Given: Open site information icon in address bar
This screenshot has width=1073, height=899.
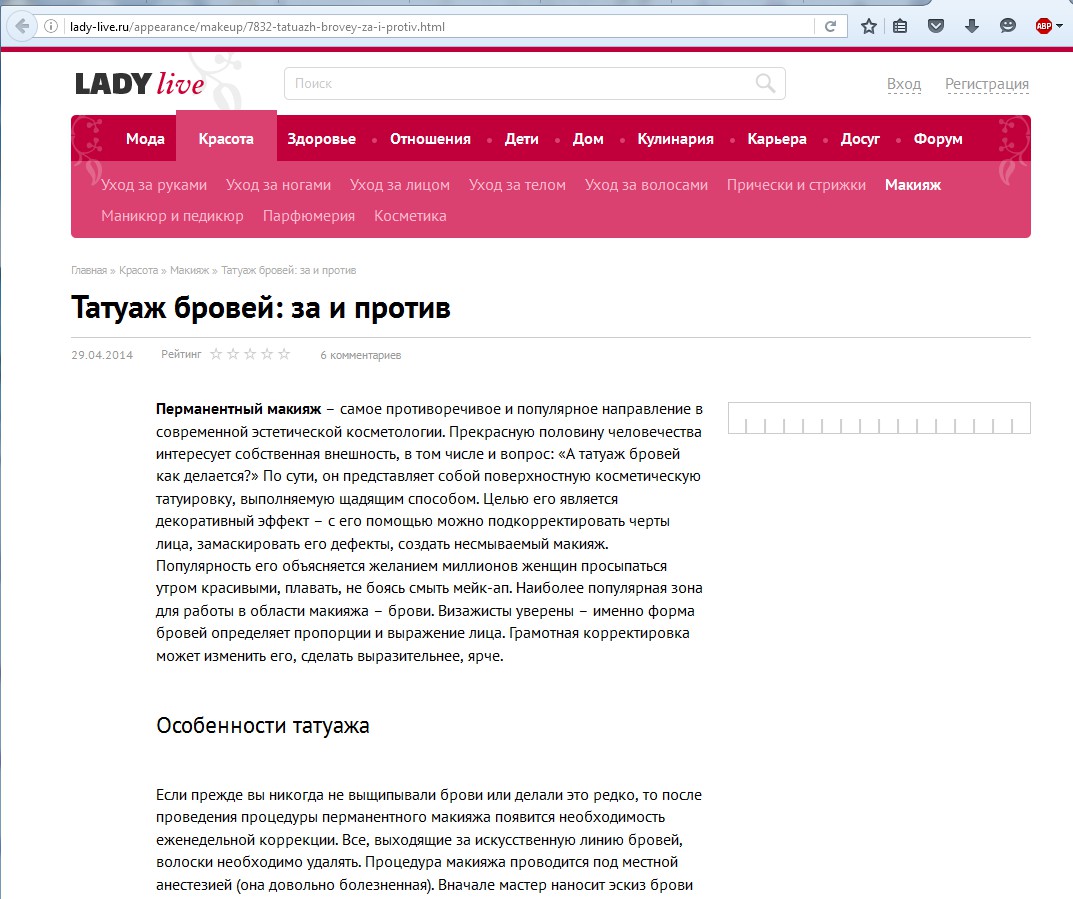Looking at the screenshot, I should click(x=51, y=27).
